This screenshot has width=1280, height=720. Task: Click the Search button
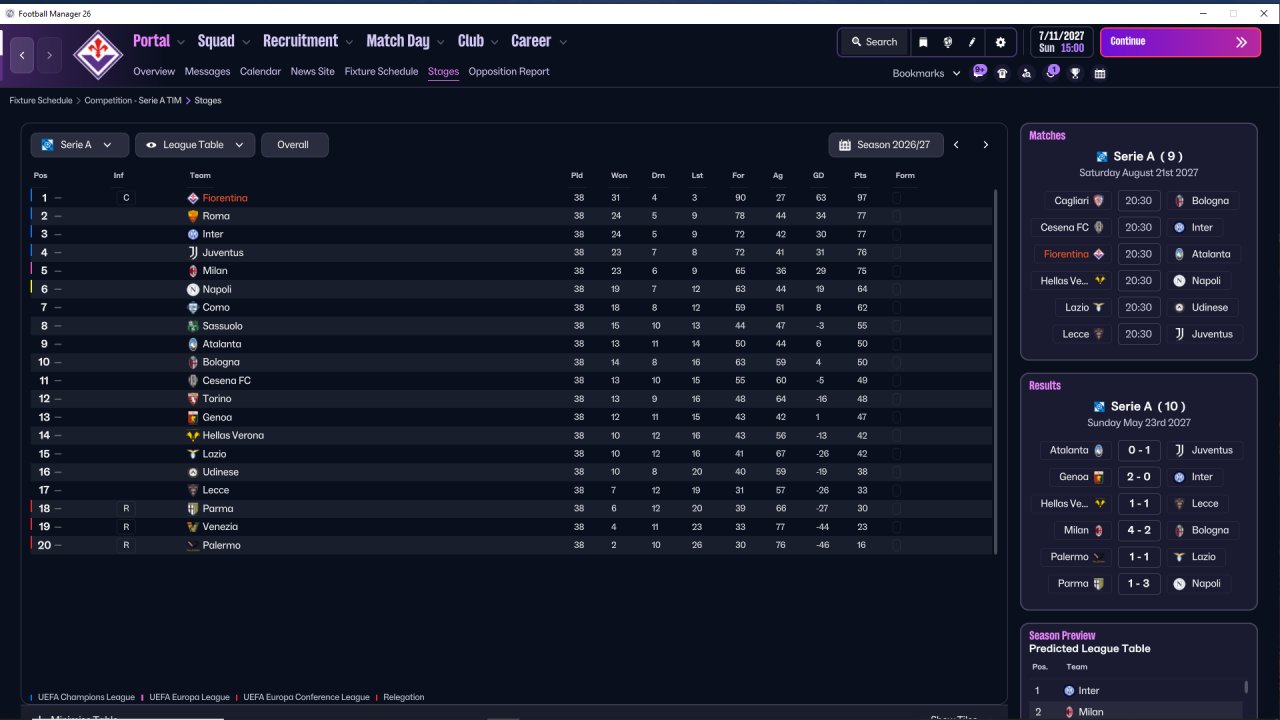click(874, 42)
